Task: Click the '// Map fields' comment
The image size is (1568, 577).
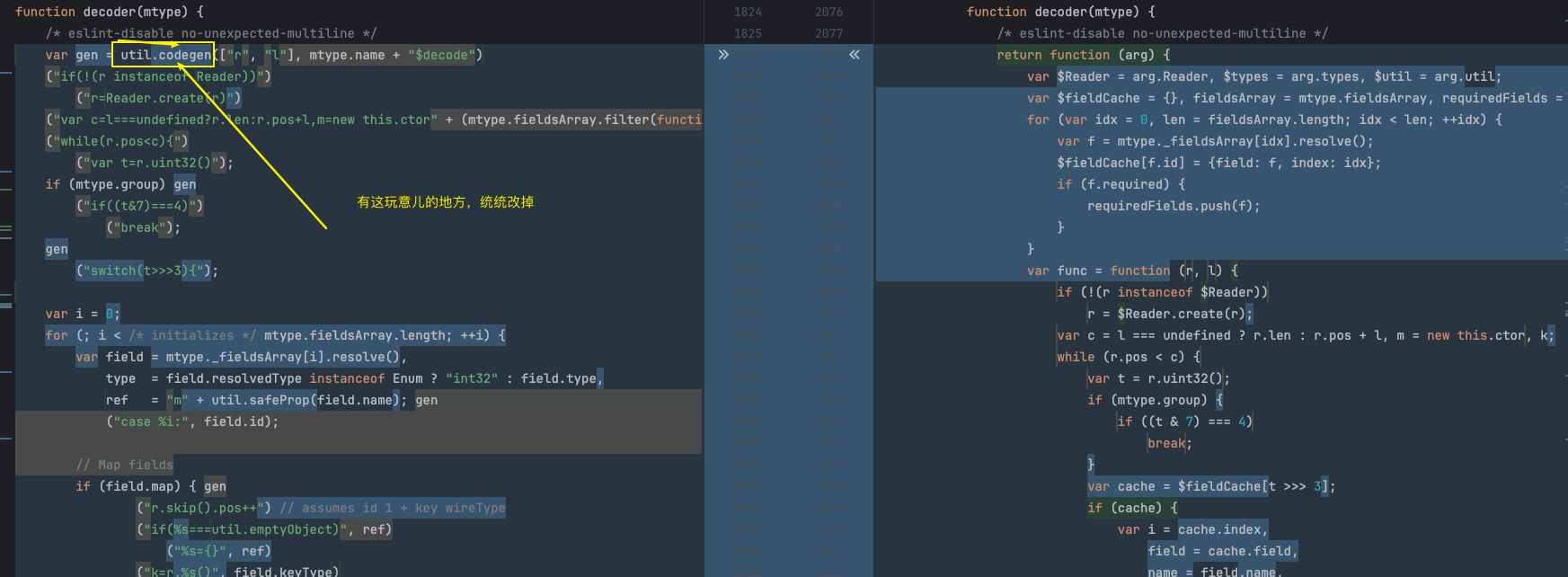Action: coord(124,465)
